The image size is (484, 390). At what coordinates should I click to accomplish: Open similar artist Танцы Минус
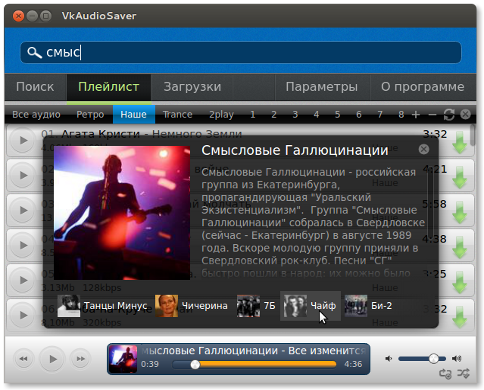point(102,306)
